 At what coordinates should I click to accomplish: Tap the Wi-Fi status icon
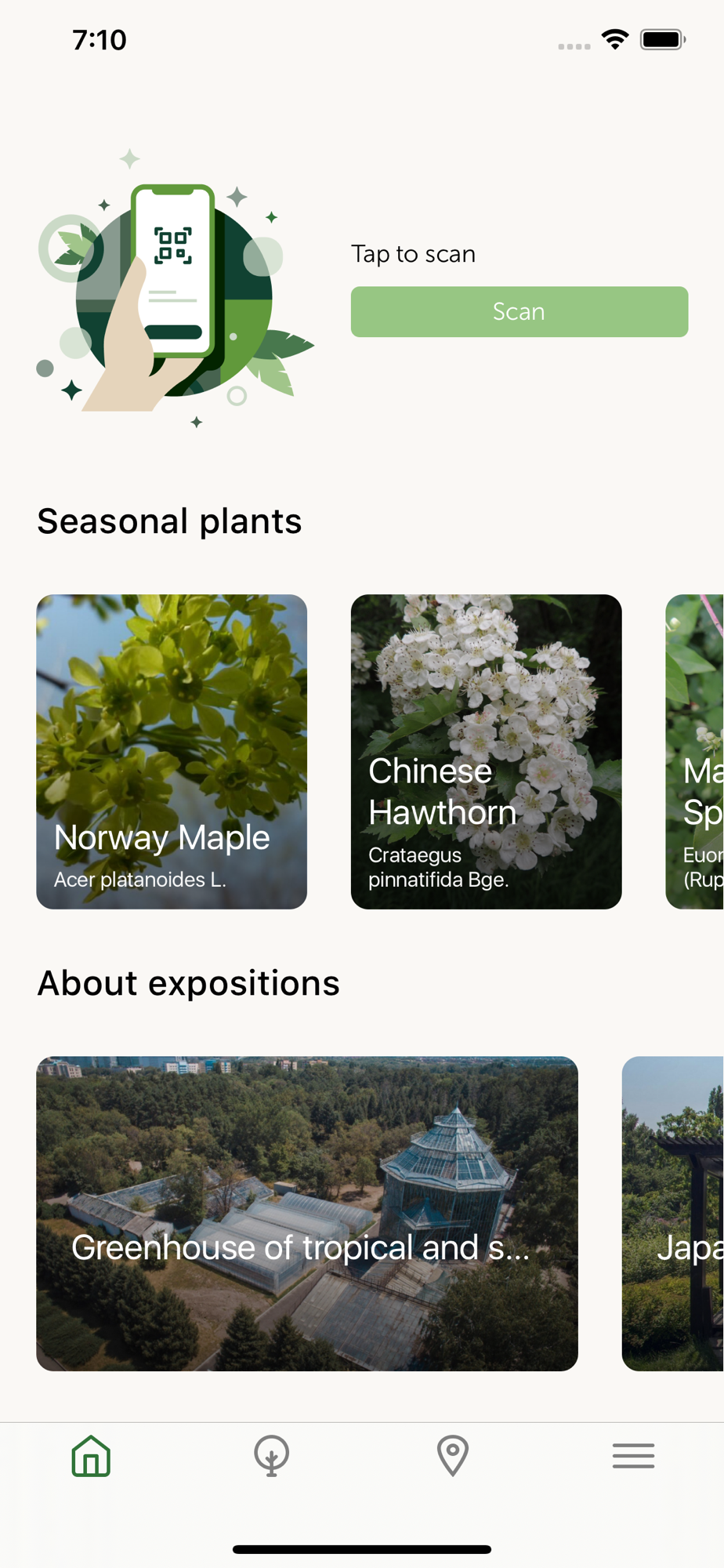tap(615, 39)
